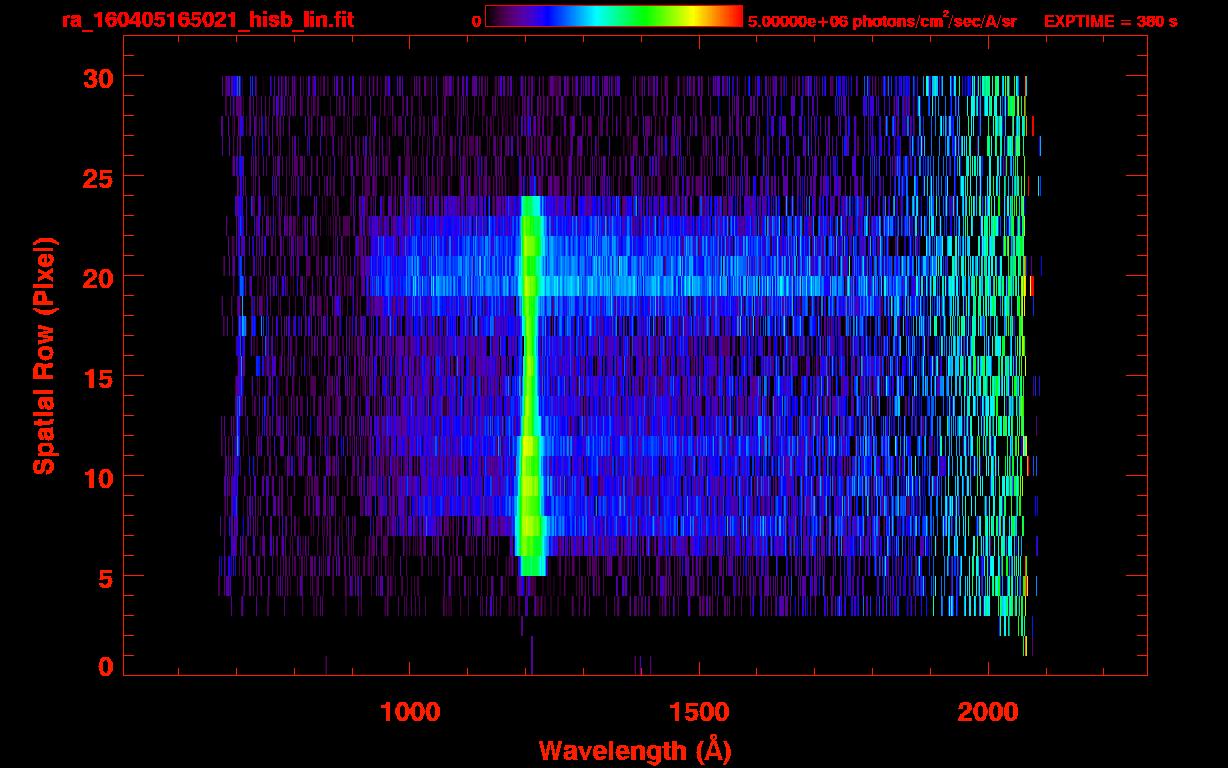Select the y-axis tick label 5
Viewport: 1228px width, 768px height.
[104, 577]
